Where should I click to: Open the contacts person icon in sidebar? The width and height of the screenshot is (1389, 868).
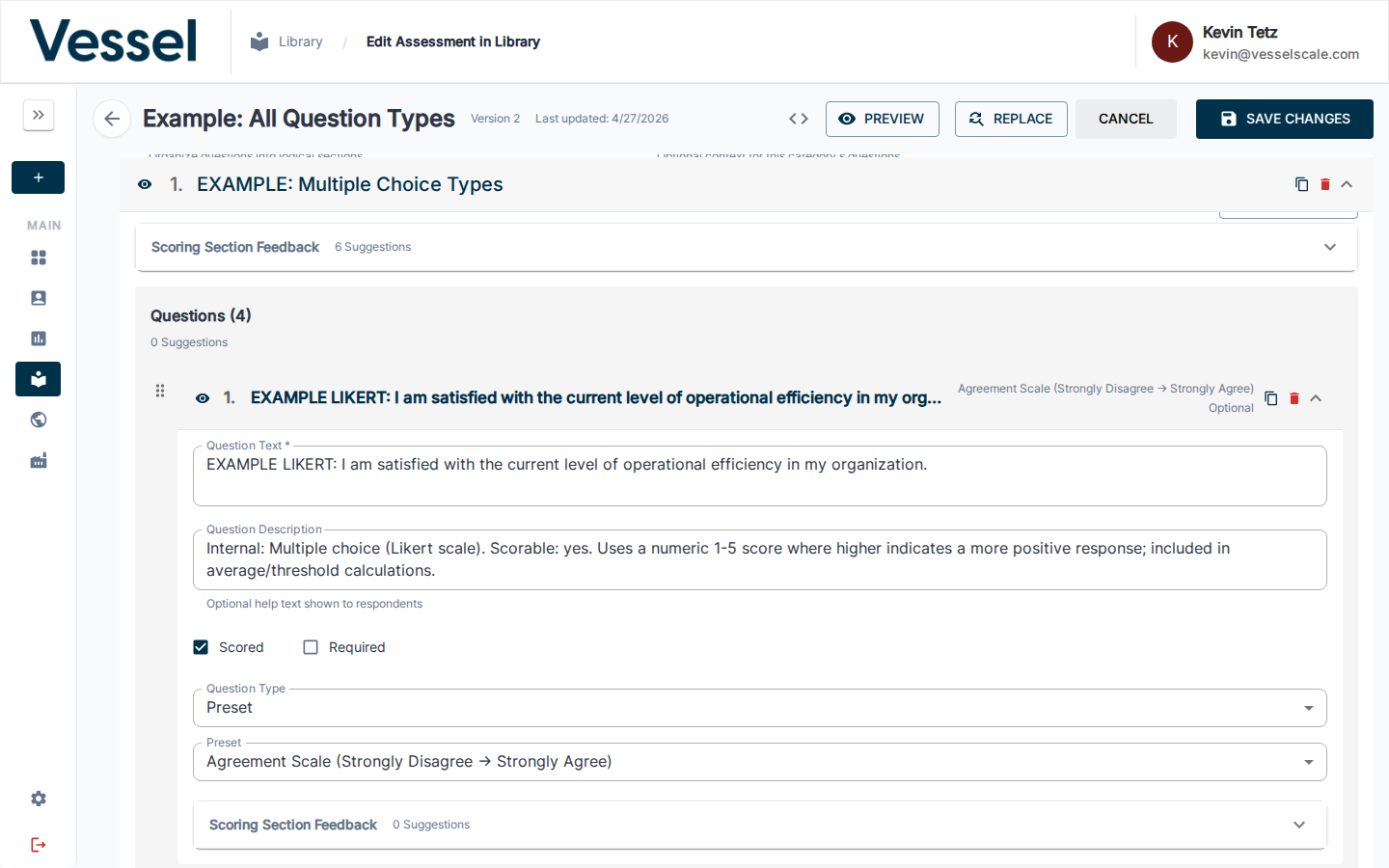[39, 298]
